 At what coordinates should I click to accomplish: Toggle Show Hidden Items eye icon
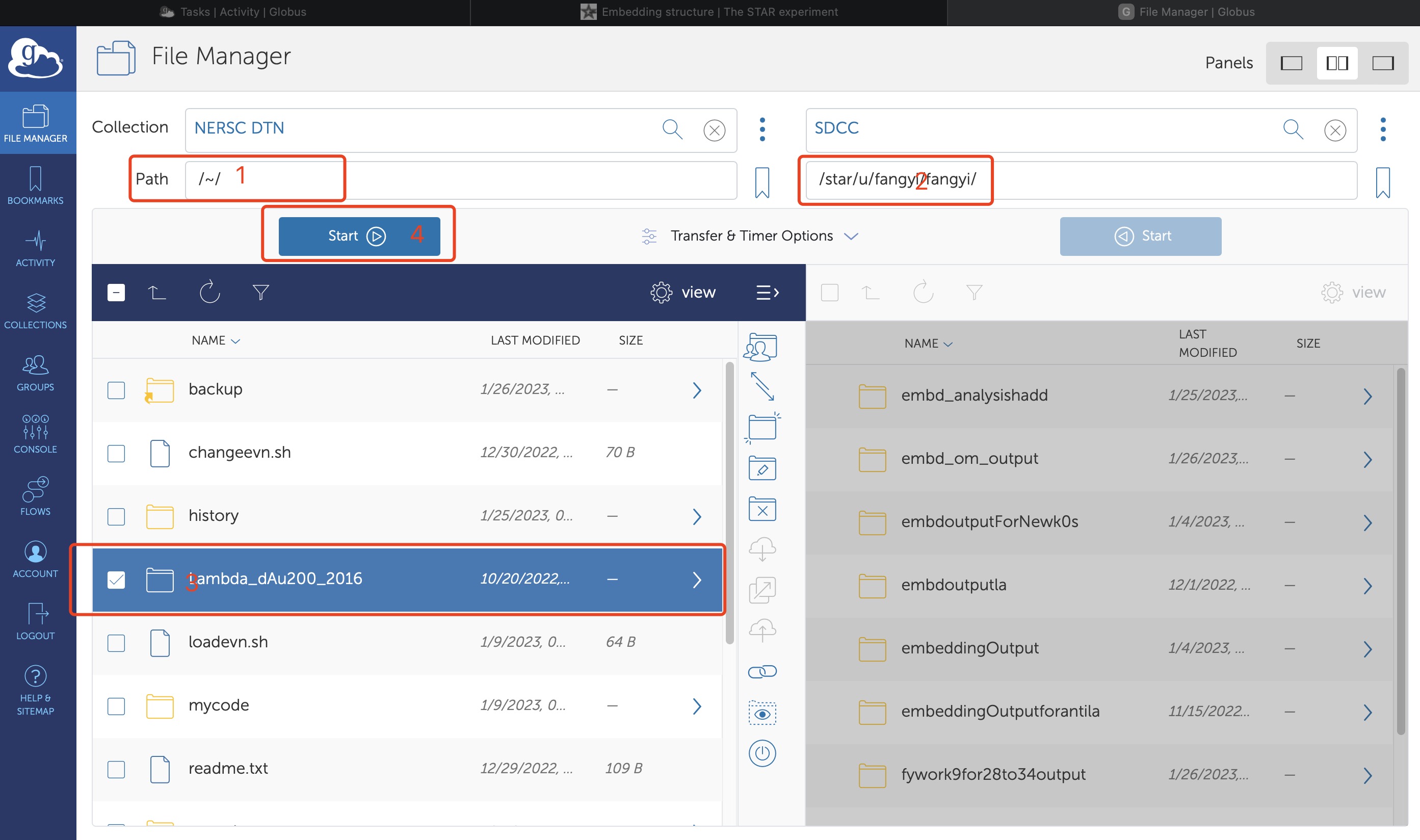pyautogui.click(x=762, y=713)
